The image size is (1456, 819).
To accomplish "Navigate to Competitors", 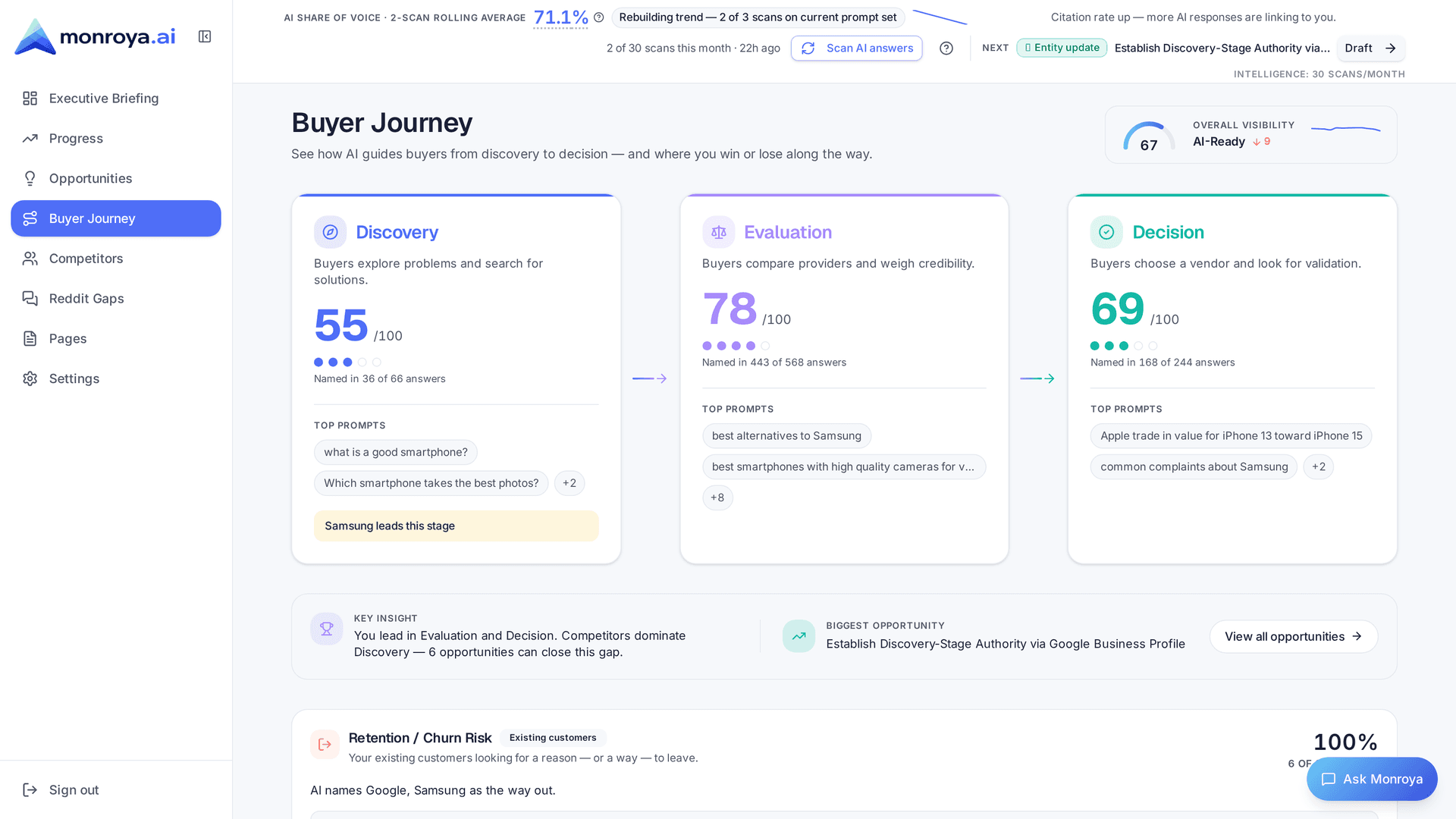I will tap(116, 259).
